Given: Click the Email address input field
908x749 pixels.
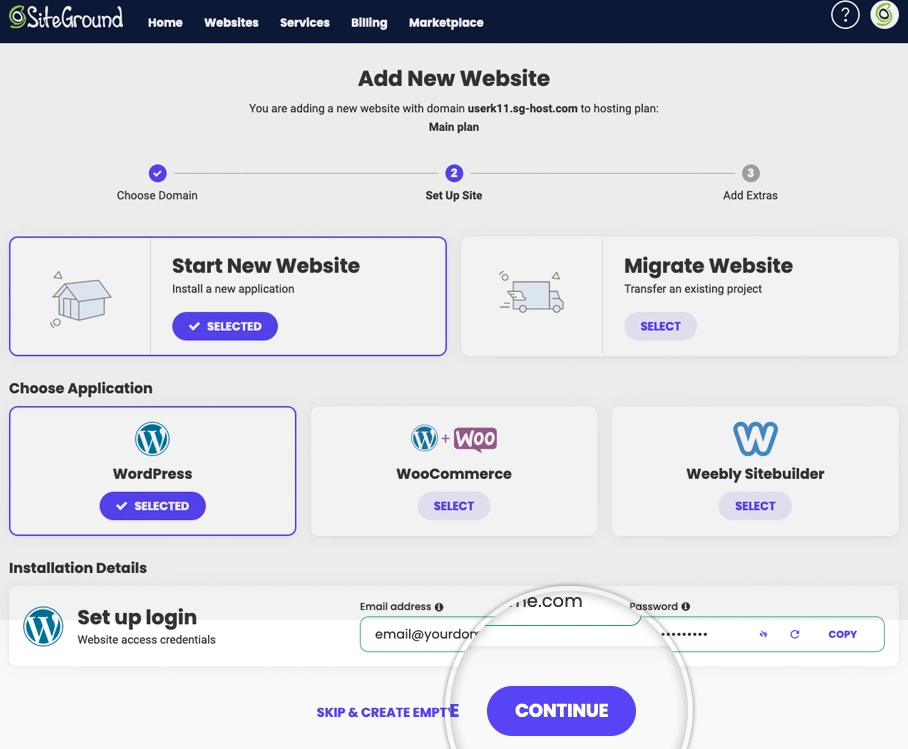Looking at the screenshot, I should (x=420, y=634).
